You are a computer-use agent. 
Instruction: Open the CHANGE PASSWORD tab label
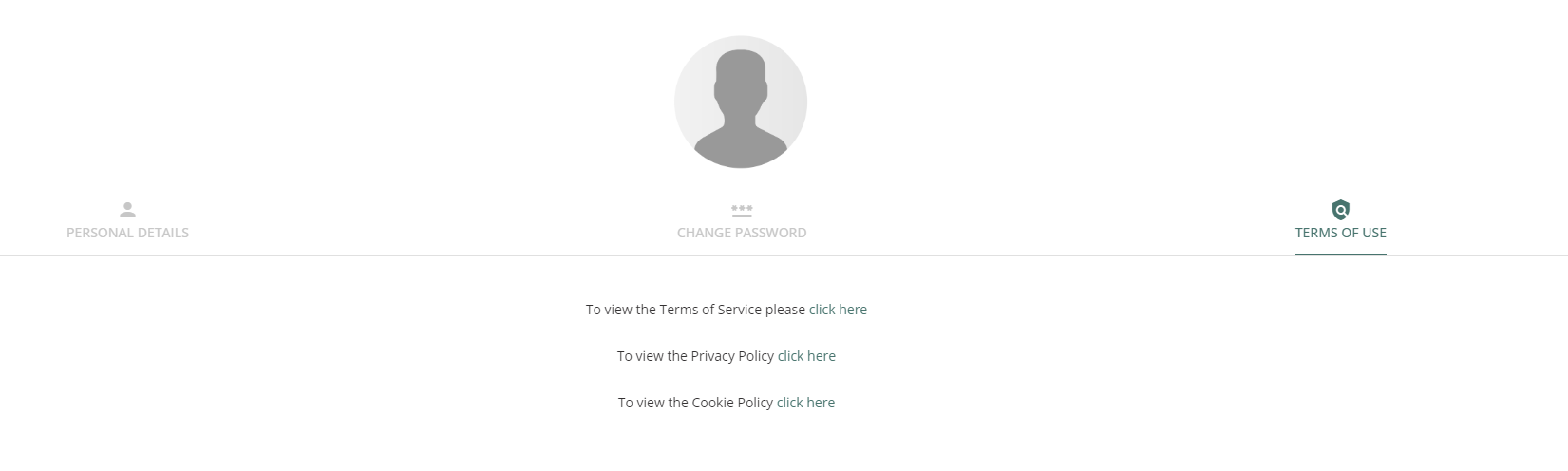(742, 233)
